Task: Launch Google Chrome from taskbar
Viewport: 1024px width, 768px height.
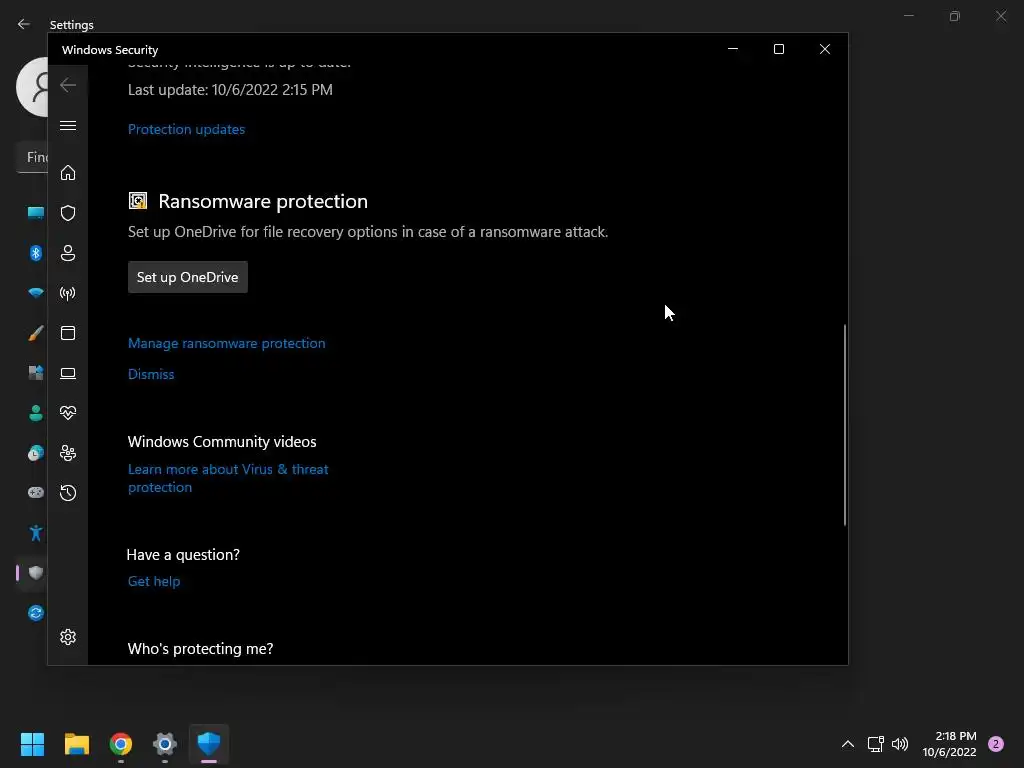Action: pos(121,744)
